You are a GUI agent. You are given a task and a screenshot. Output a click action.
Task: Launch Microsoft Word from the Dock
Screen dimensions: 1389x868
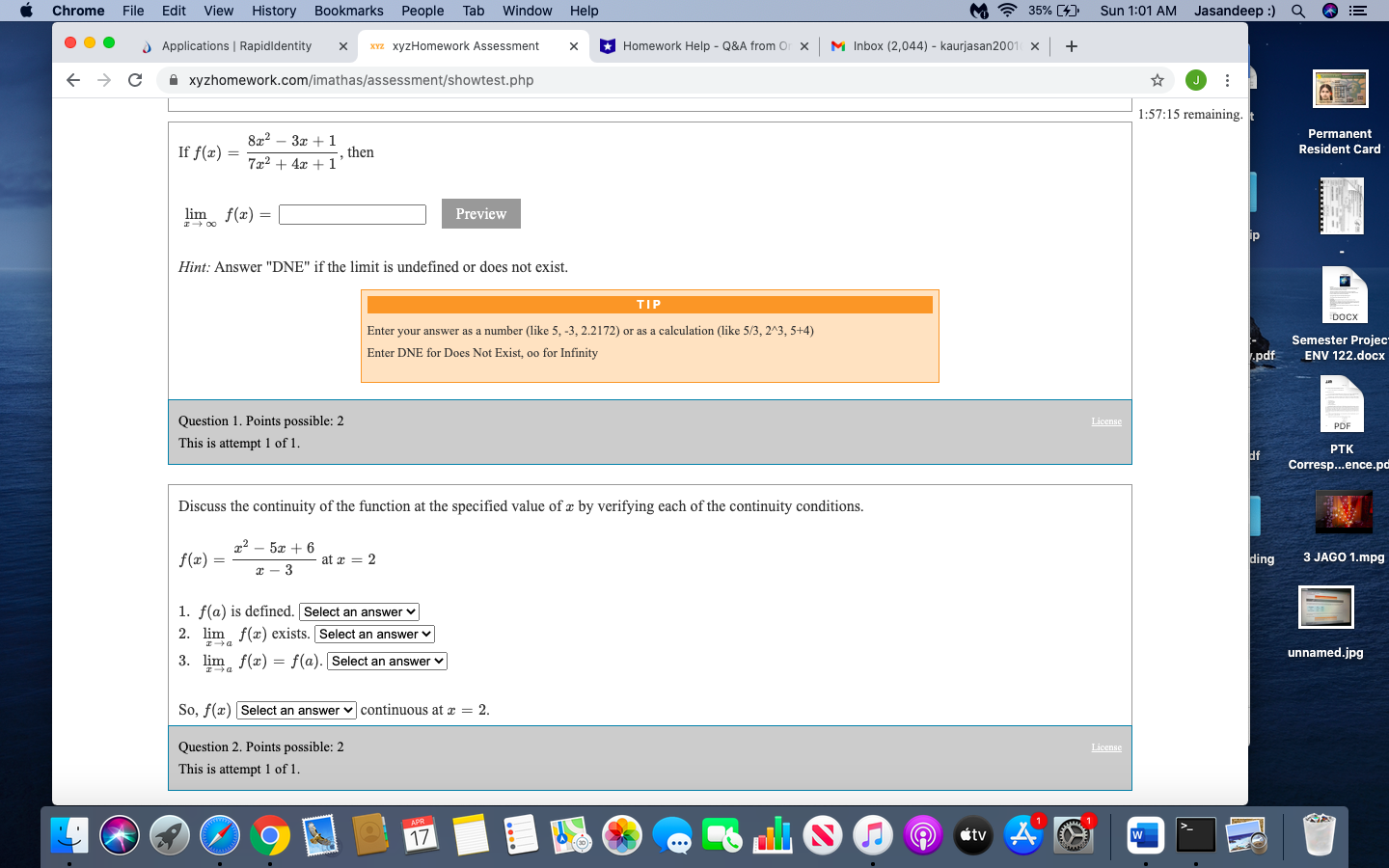[1145, 835]
